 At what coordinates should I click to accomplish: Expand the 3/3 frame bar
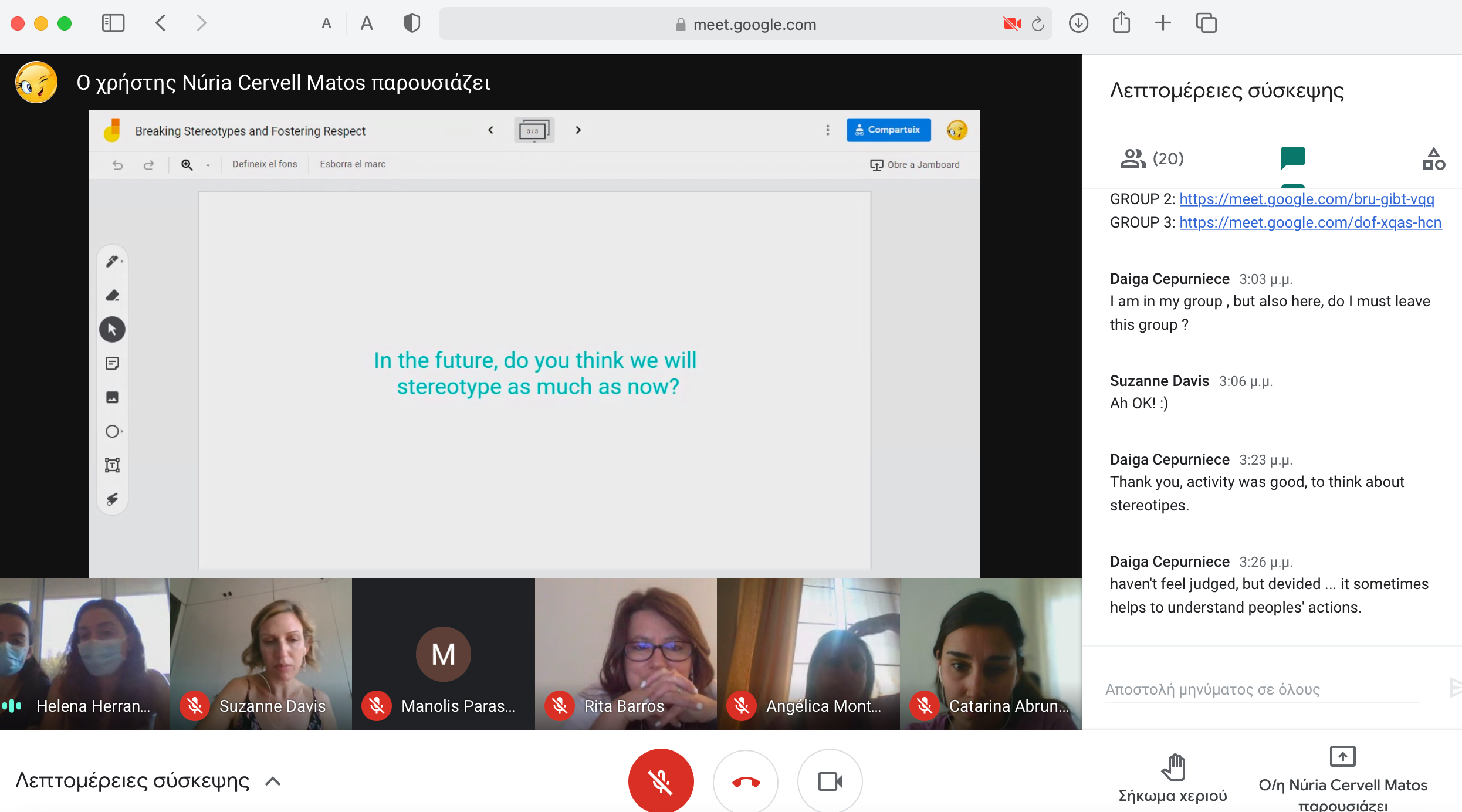(534, 130)
